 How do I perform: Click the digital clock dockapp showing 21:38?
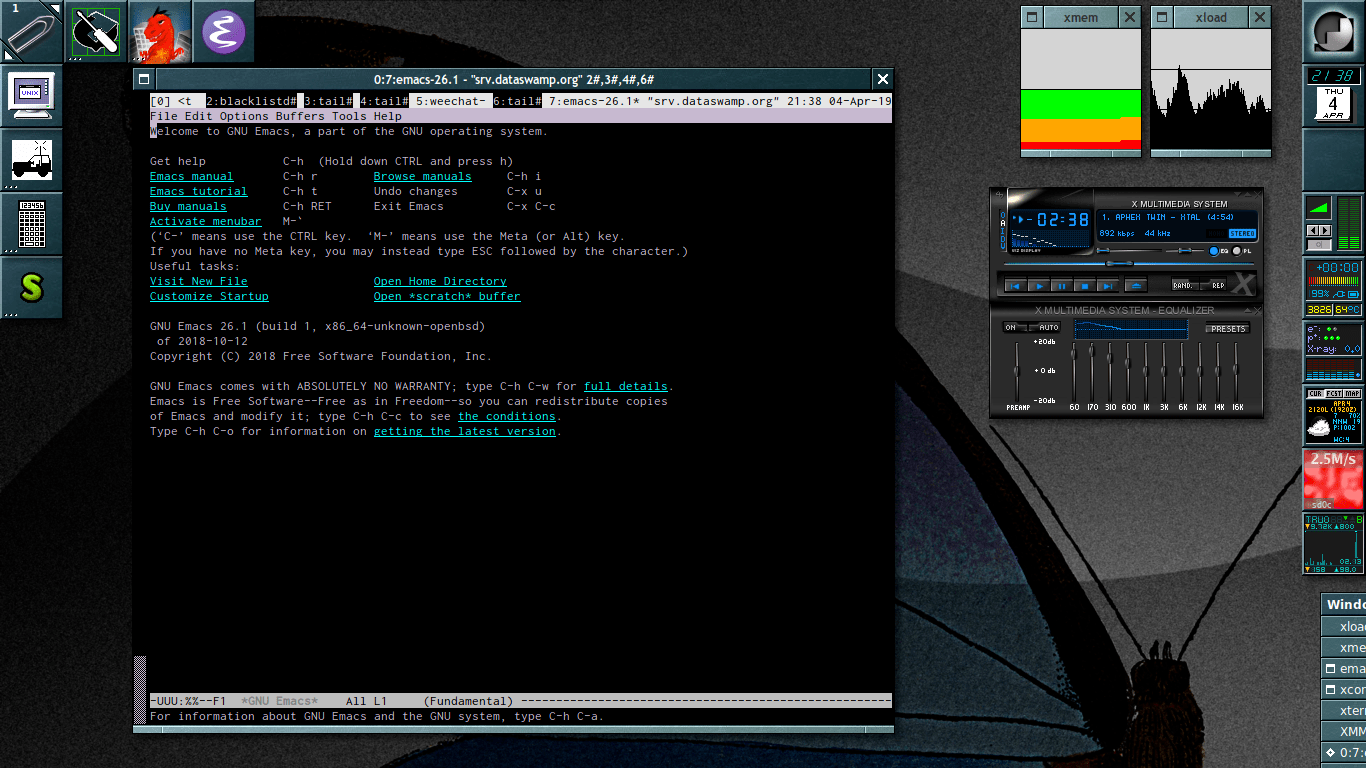[x=1334, y=76]
